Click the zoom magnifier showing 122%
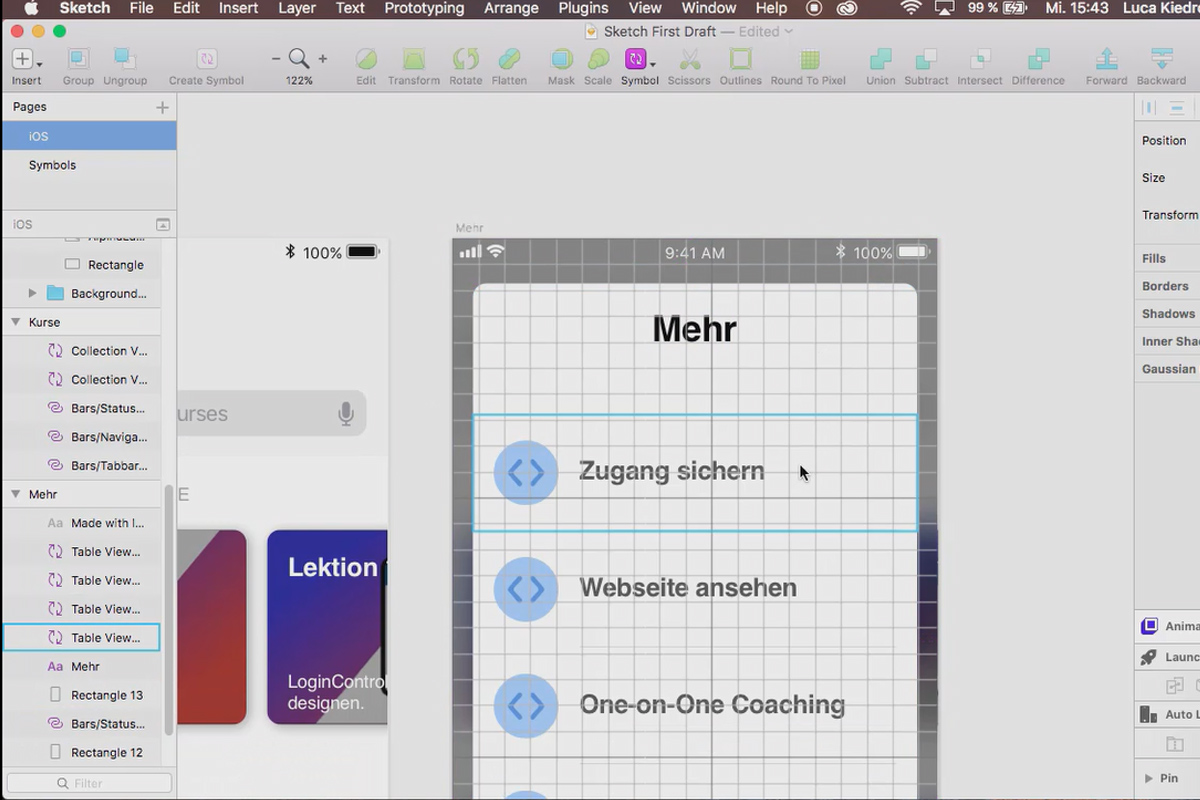 coord(299,59)
